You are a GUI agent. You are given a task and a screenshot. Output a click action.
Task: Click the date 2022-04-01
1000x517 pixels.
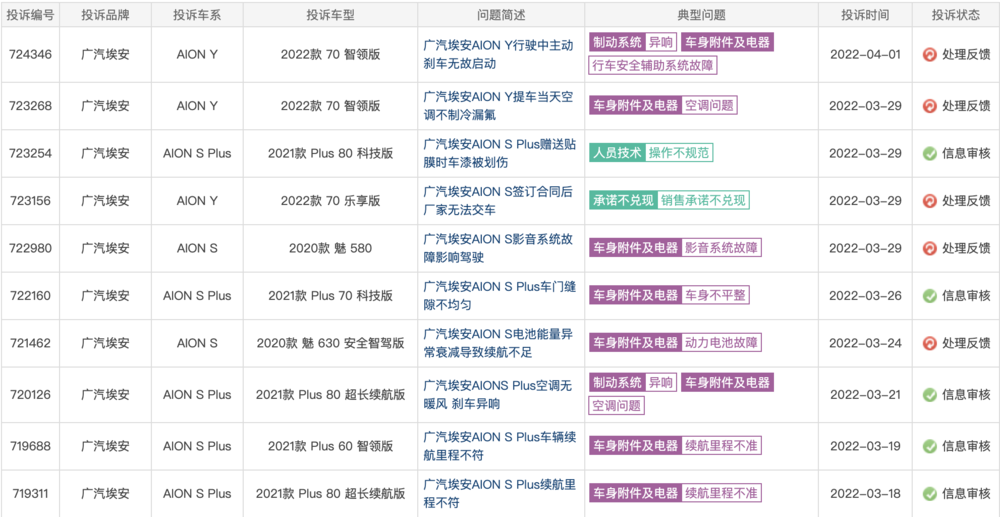(x=865, y=55)
